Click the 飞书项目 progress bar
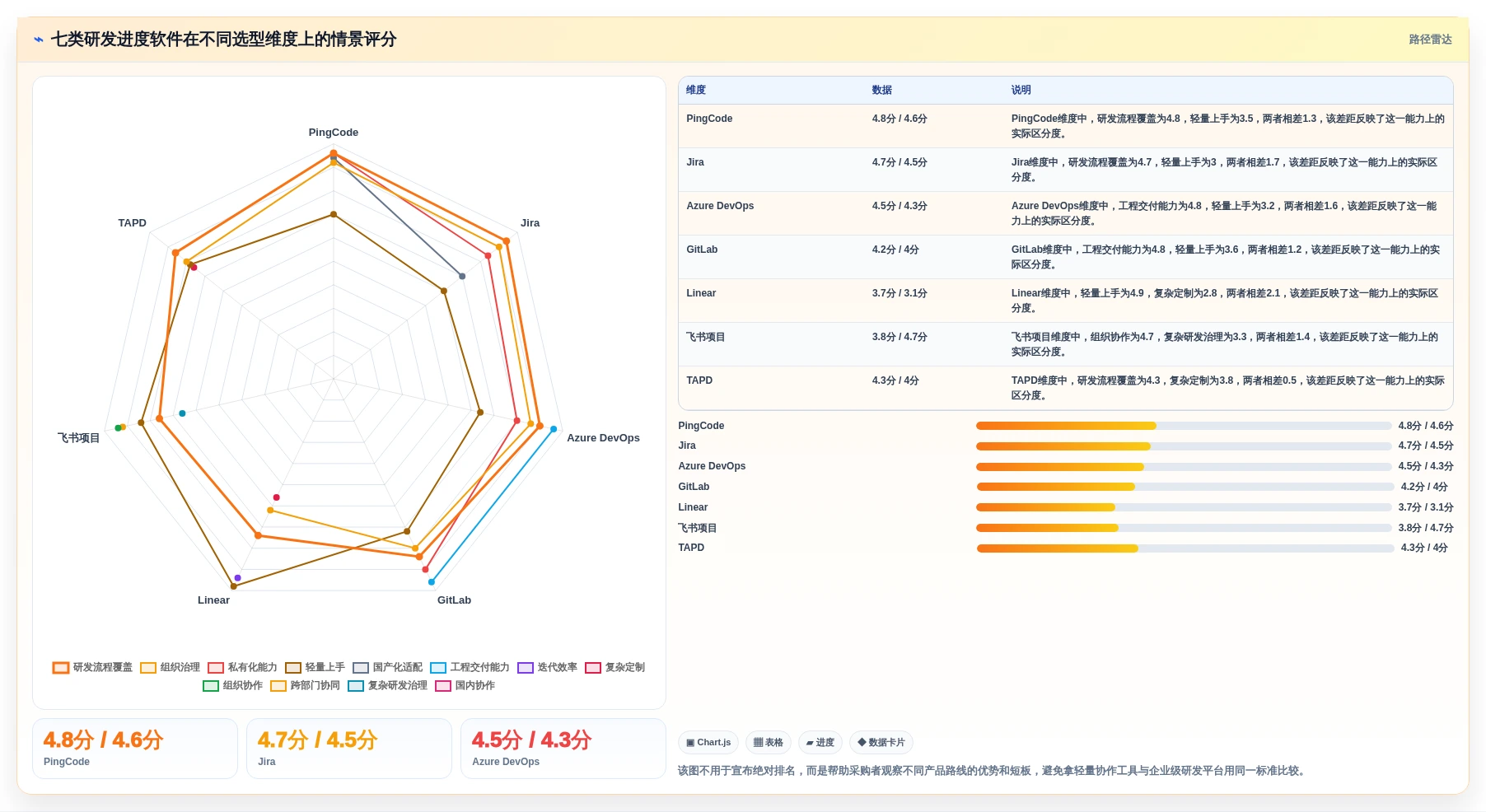1486x812 pixels. (1184, 528)
